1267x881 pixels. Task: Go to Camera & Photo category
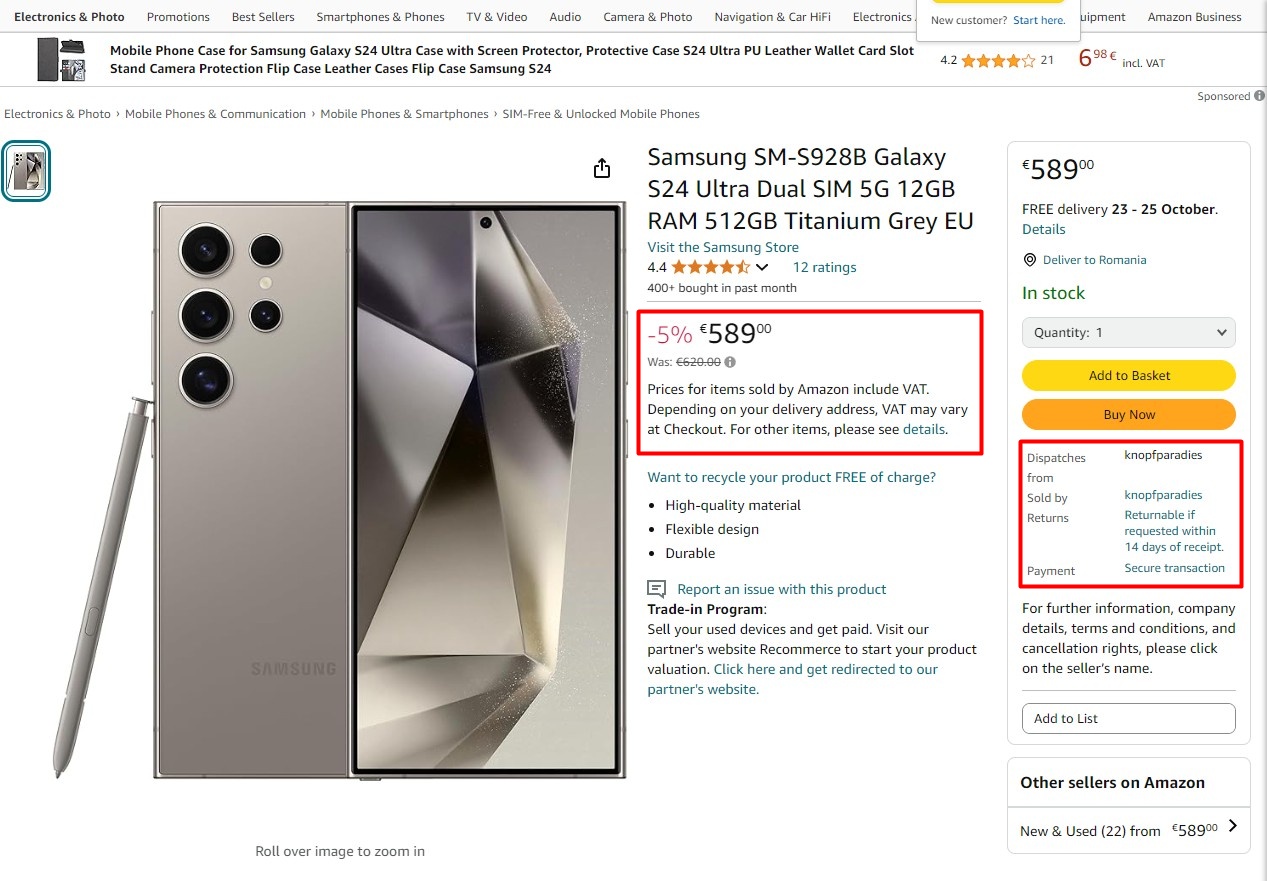click(647, 17)
